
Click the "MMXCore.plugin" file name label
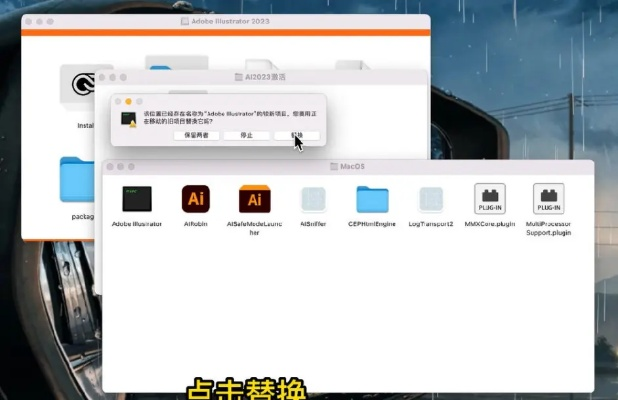pos(490,224)
